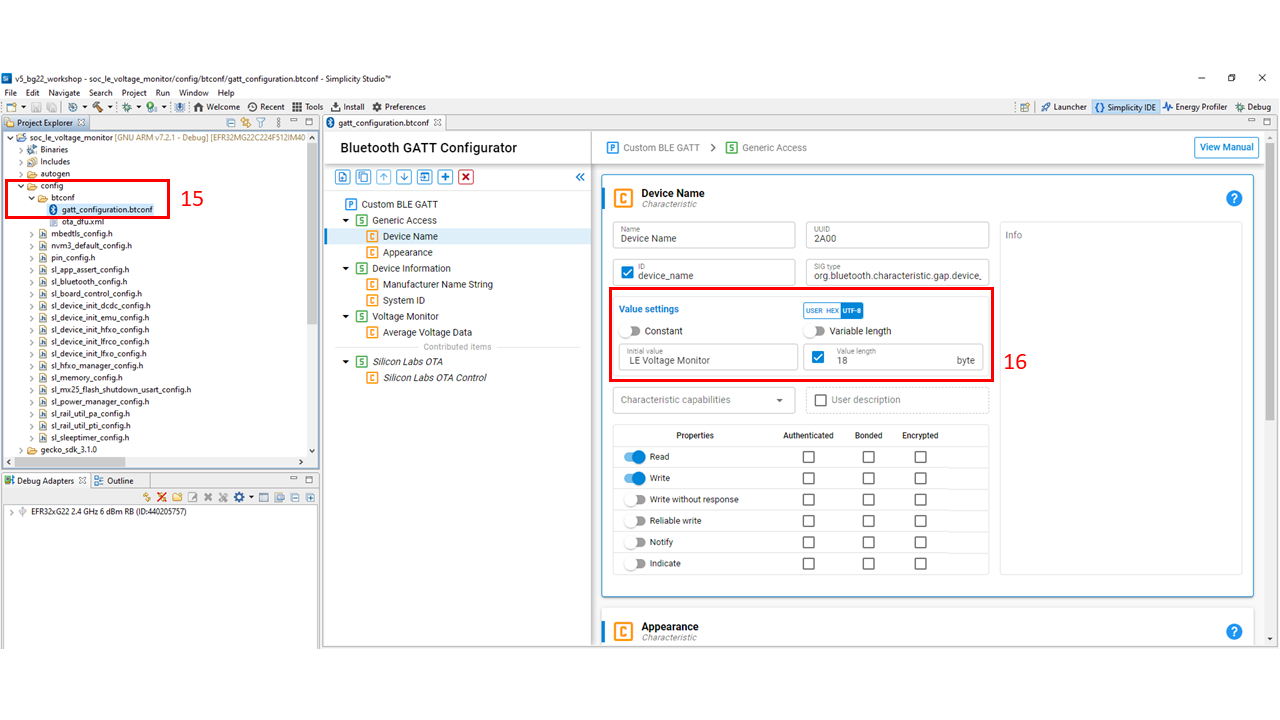Viewport: 1280px width, 720px height.
Task: Click the UUID 2A00 input field
Action: [896, 235]
